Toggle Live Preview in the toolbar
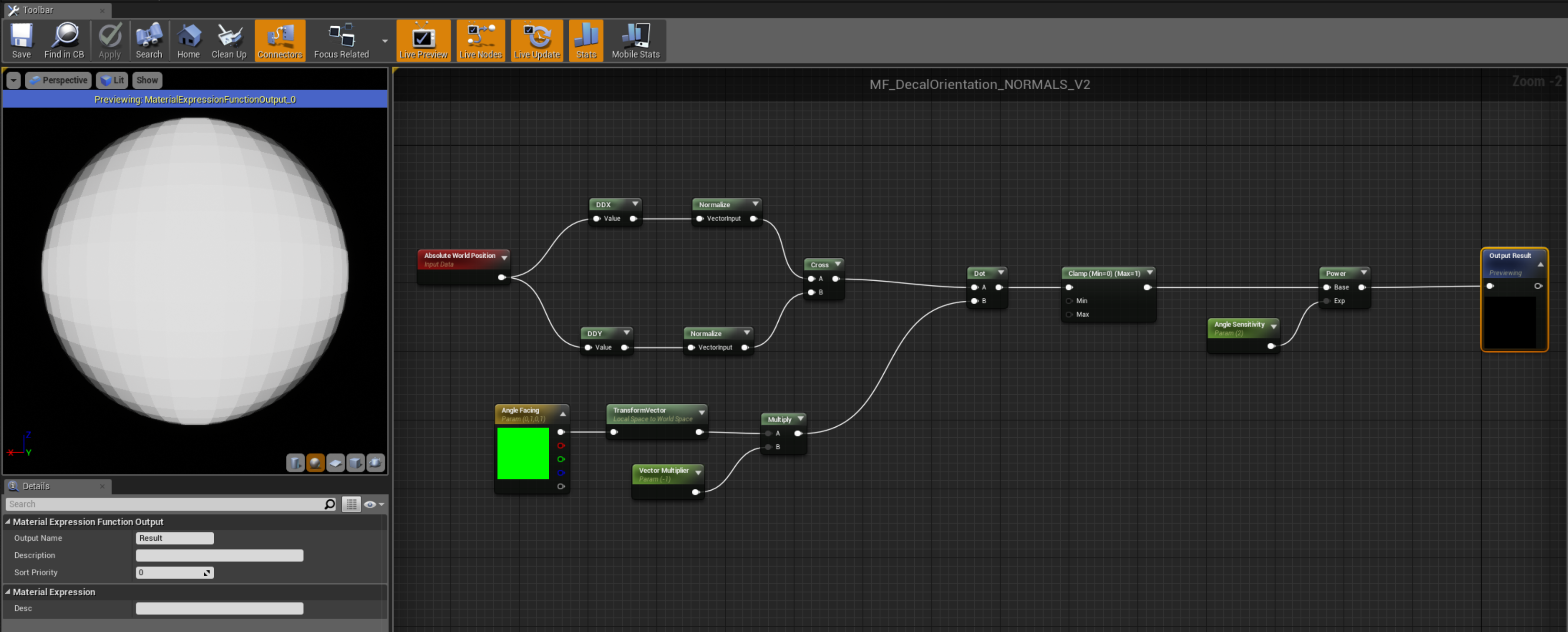The image size is (1568, 632). [x=423, y=40]
